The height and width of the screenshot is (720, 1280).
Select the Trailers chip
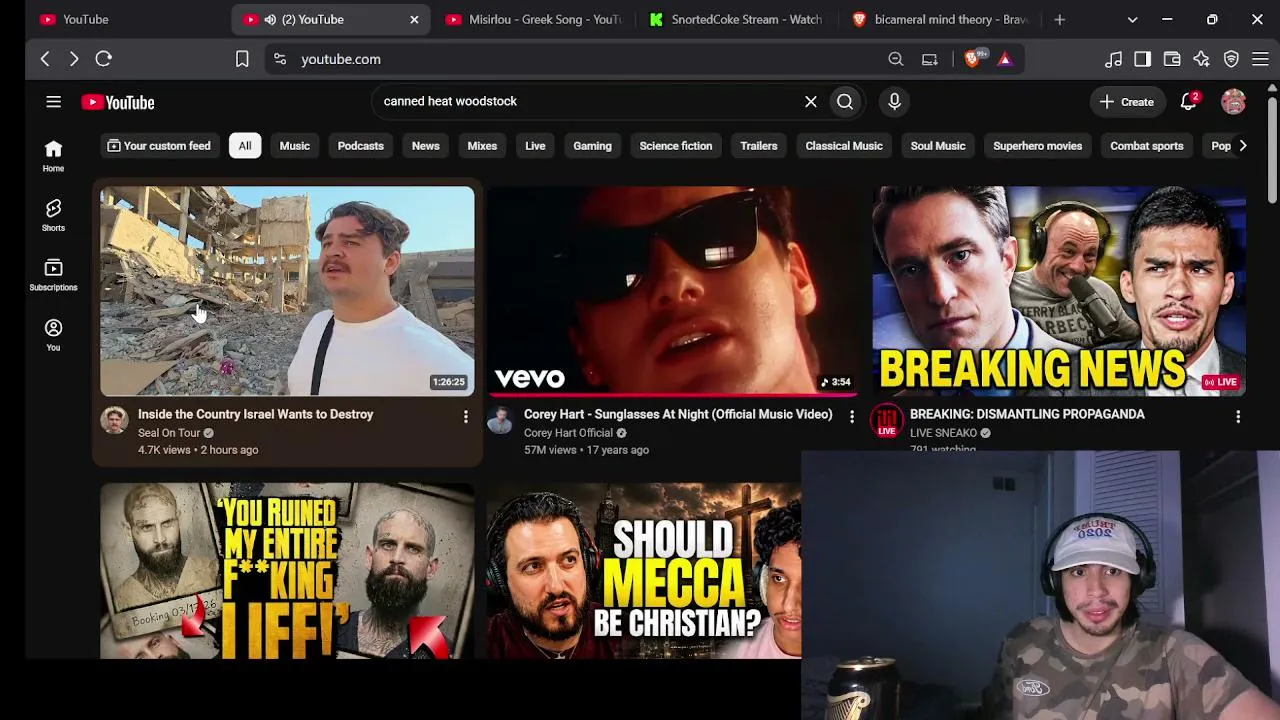coord(759,146)
